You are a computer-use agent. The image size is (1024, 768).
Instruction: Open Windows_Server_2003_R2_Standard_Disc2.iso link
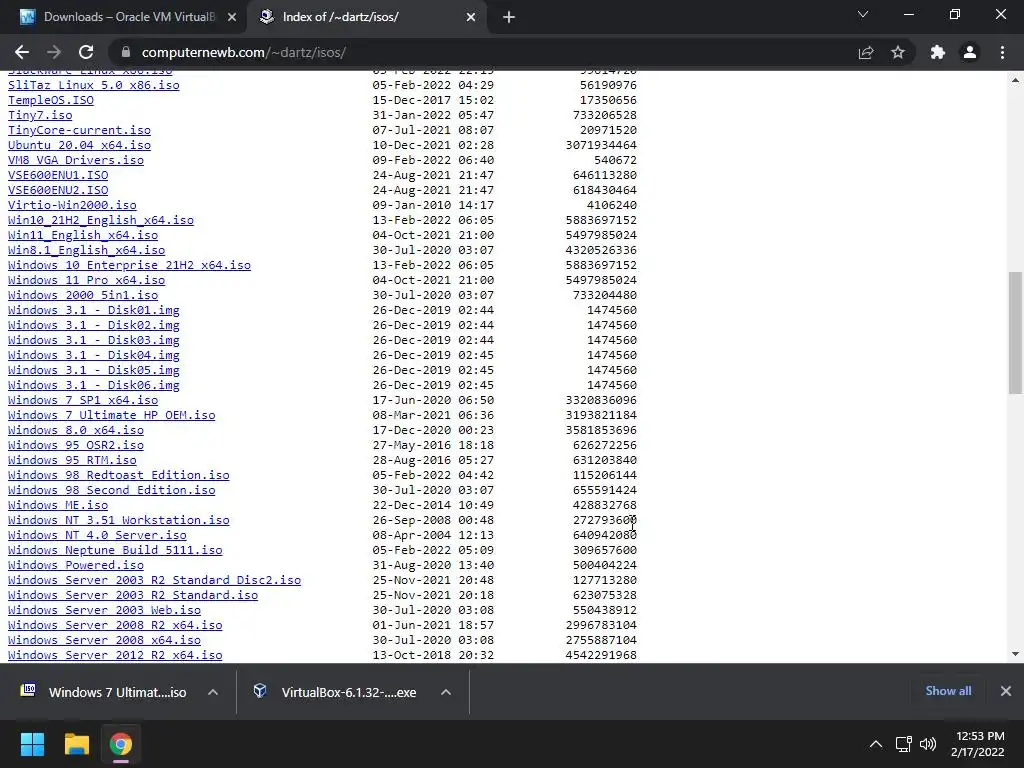pyautogui.click(x=154, y=581)
